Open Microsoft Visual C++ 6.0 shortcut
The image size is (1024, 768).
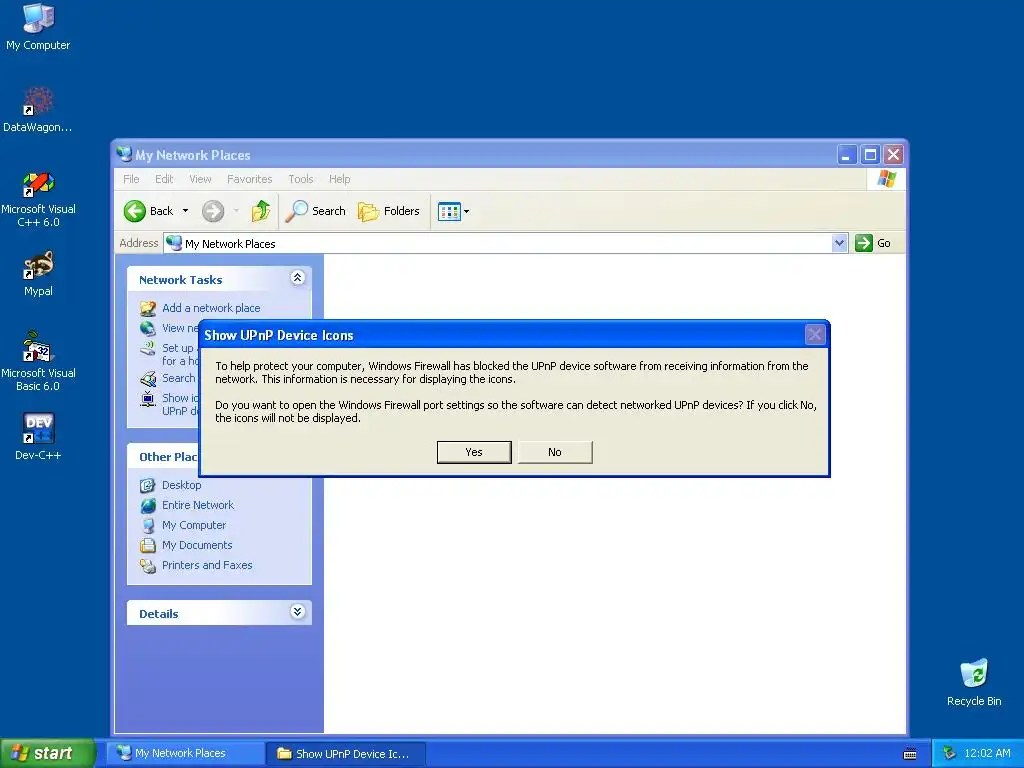(x=38, y=199)
